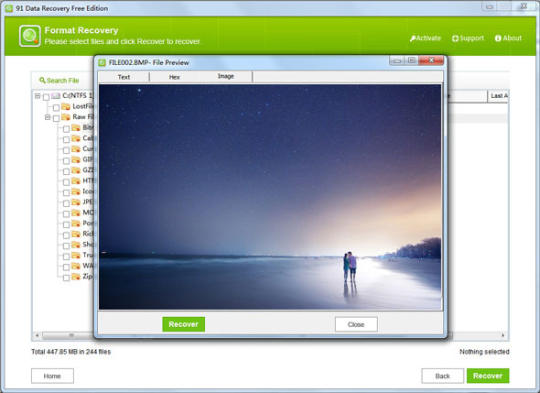Select the Ico folder icon
Screen dimensions: 540x393
76,192
